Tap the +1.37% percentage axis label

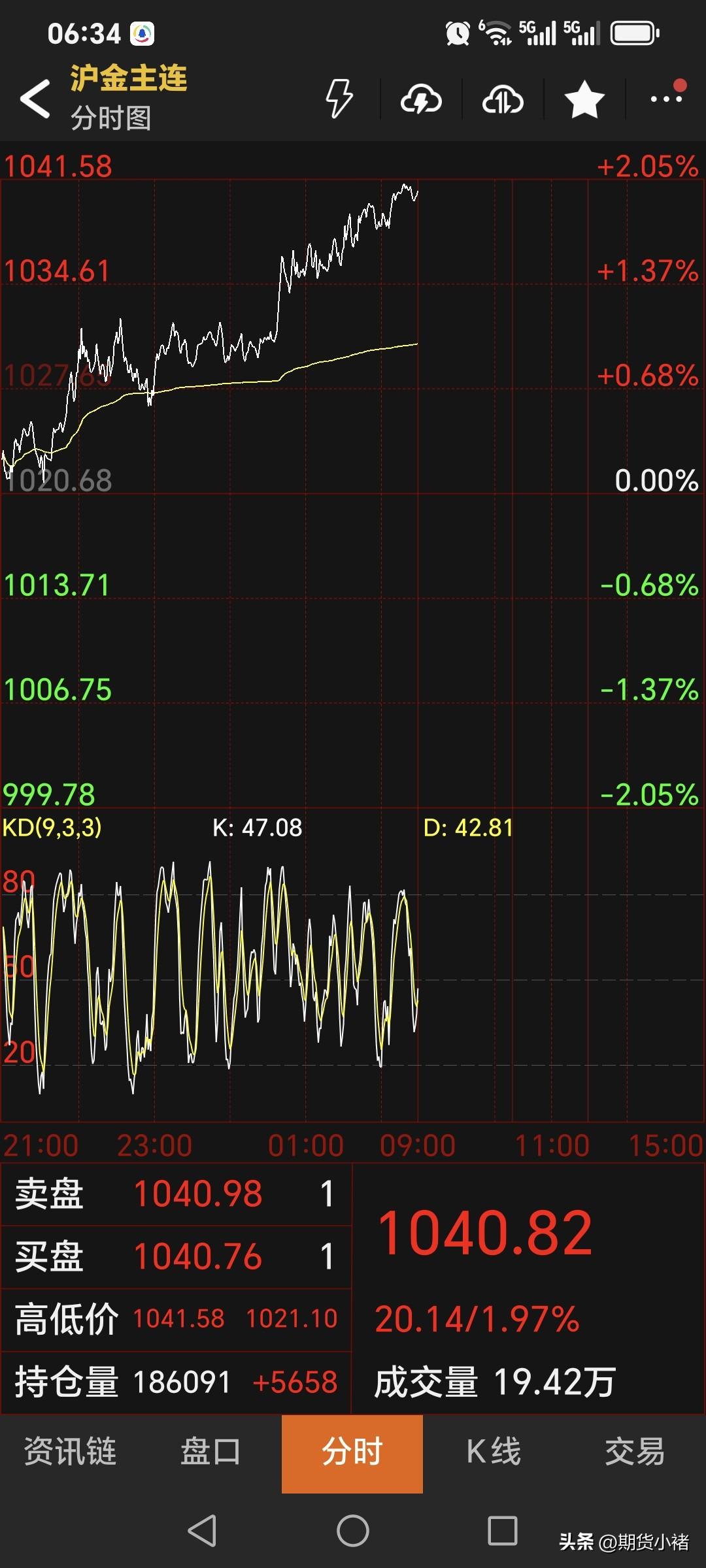click(x=648, y=271)
